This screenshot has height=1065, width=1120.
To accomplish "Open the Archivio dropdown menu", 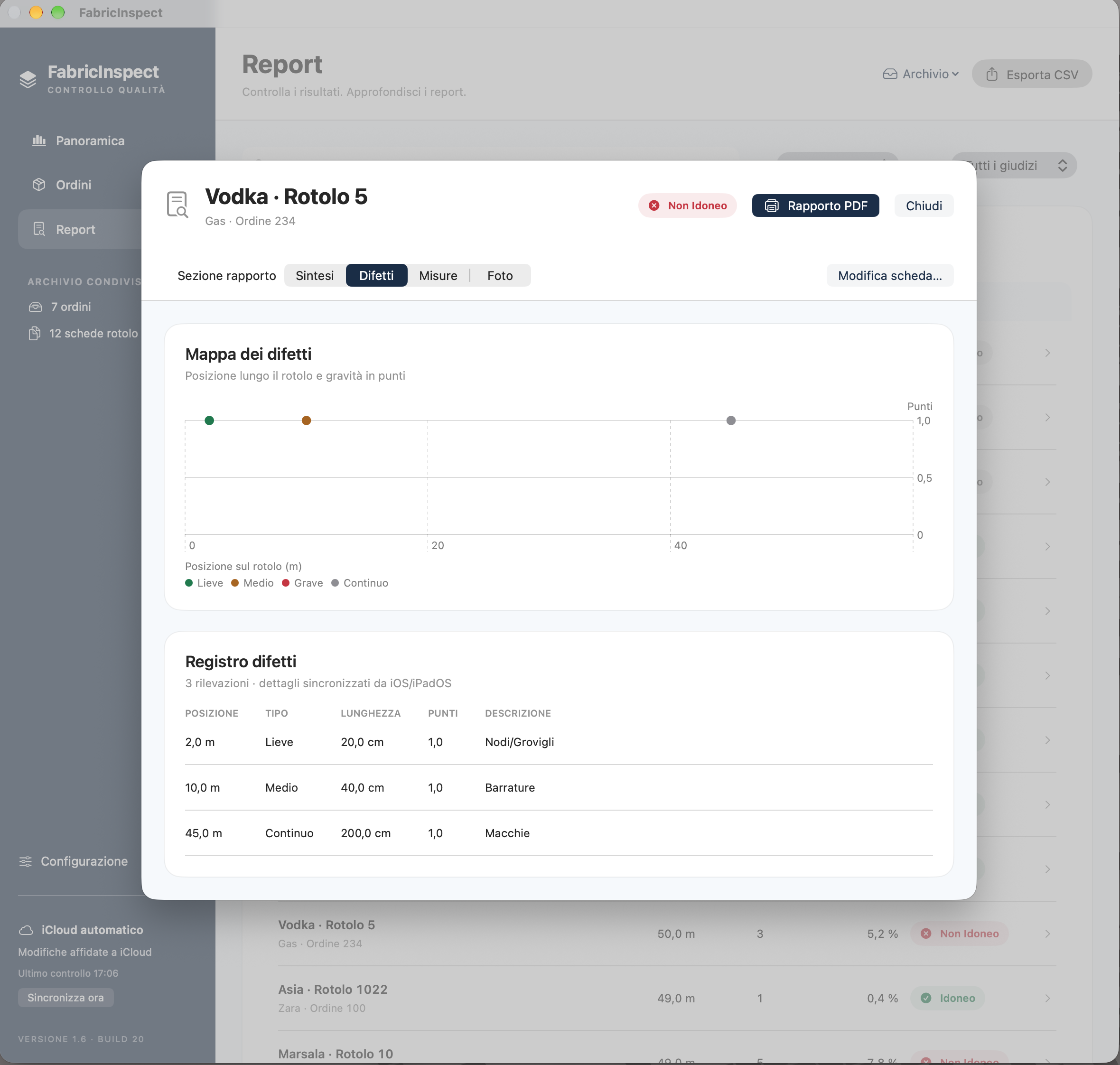I will pyautogui.click(x=921, y=74).
